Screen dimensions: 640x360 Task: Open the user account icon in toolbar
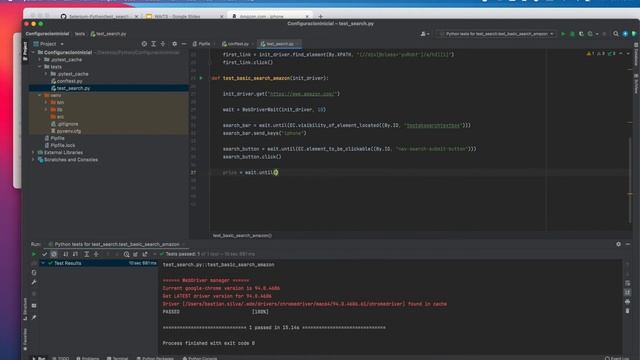(424, 34)
